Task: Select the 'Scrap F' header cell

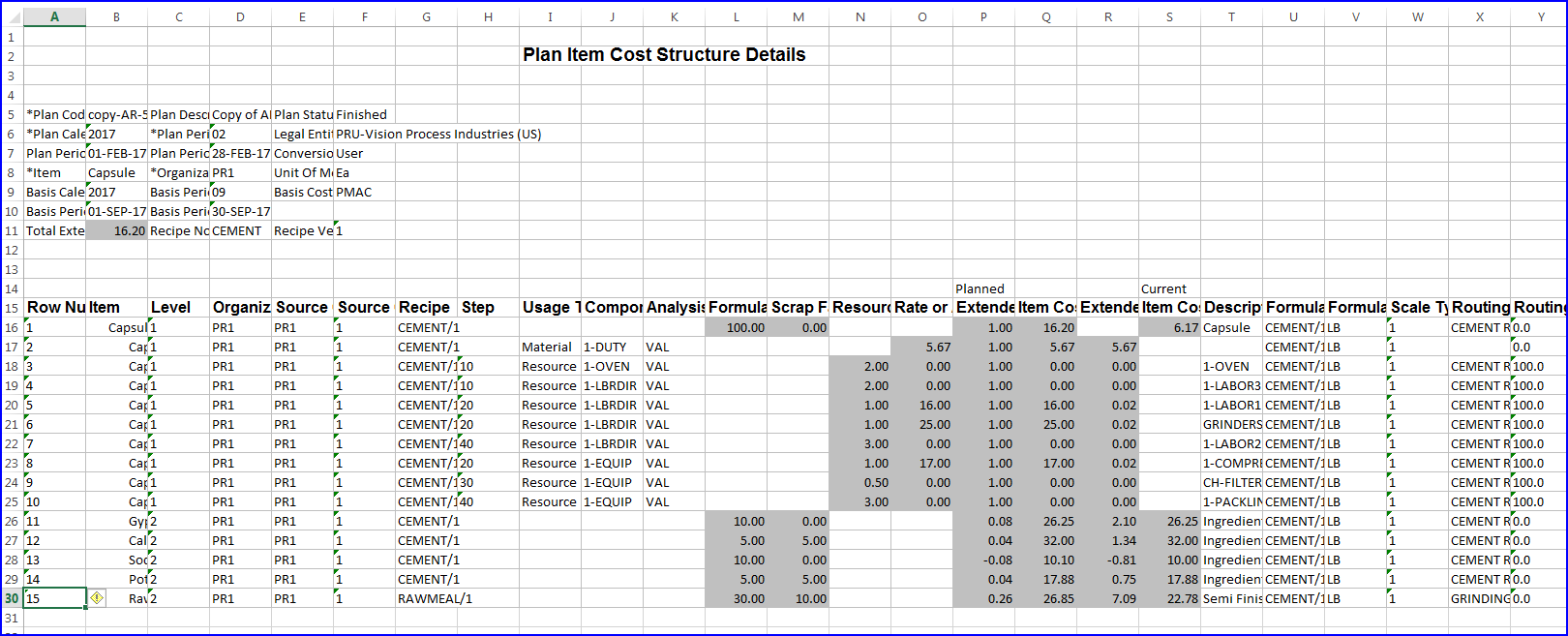Action: pyautogui.click(x=798, y=308)
